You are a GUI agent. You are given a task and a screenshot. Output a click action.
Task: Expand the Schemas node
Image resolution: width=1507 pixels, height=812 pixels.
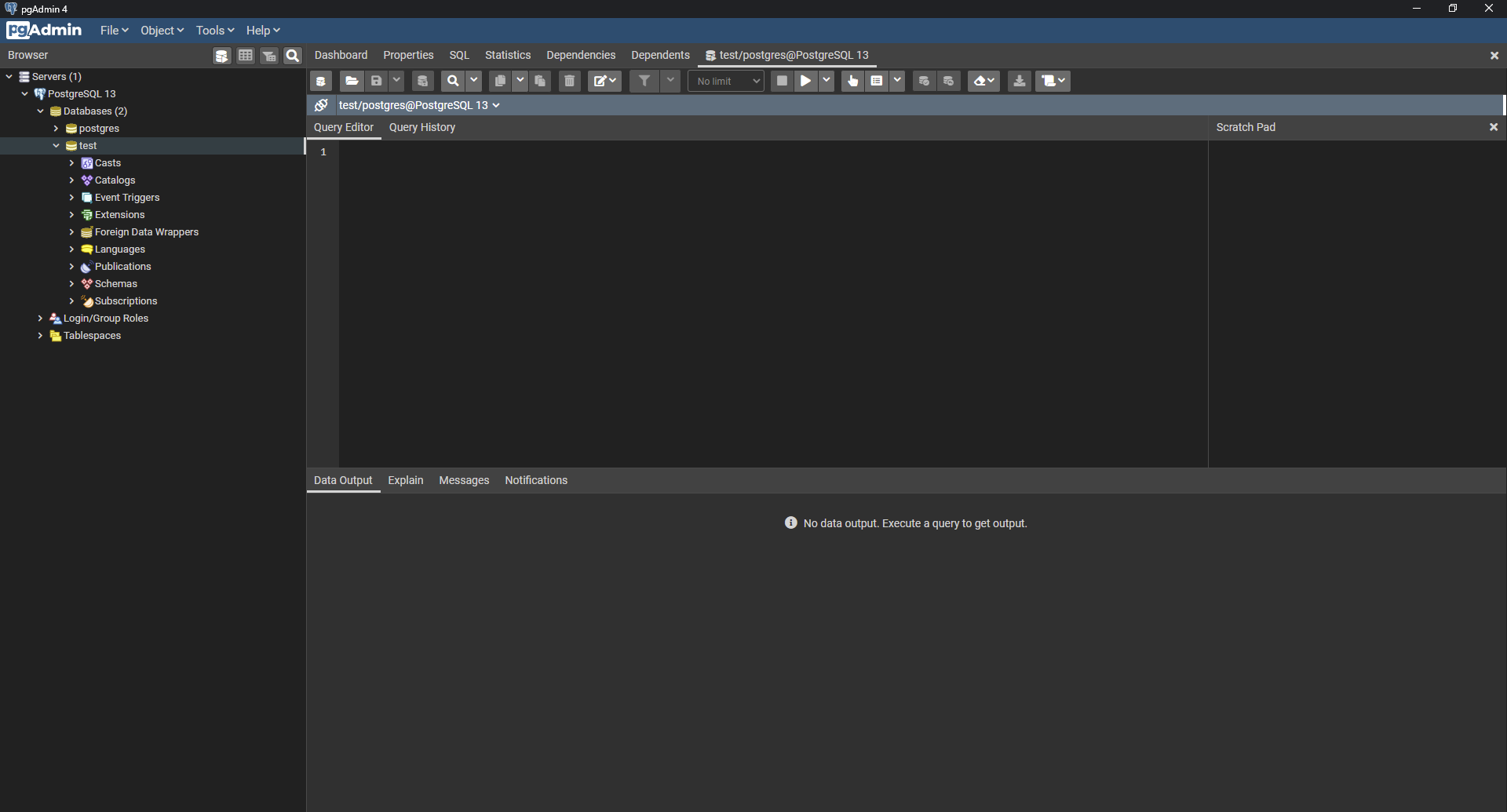click(x=72, y=284)
